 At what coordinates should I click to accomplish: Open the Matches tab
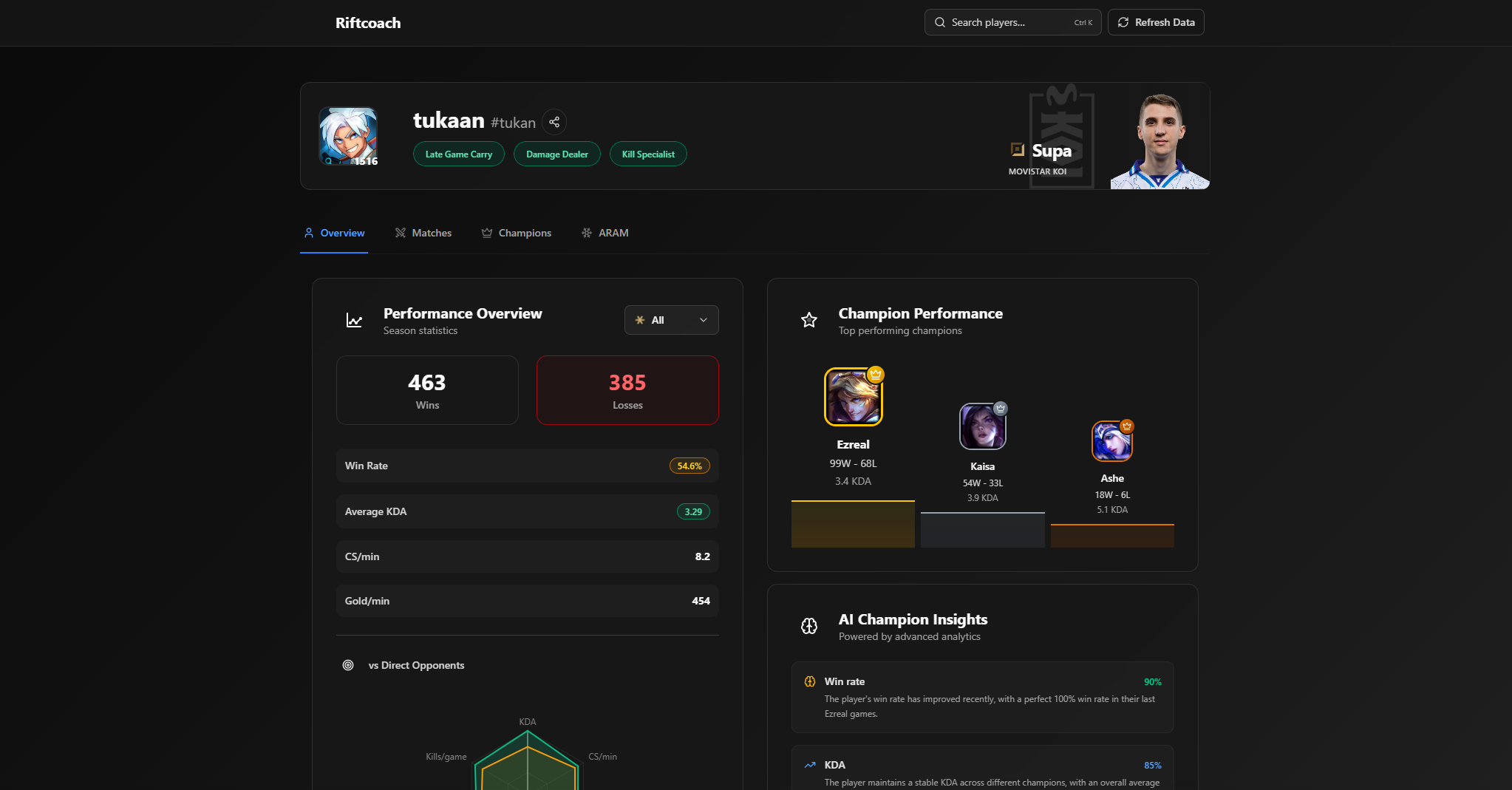[423, 233]
